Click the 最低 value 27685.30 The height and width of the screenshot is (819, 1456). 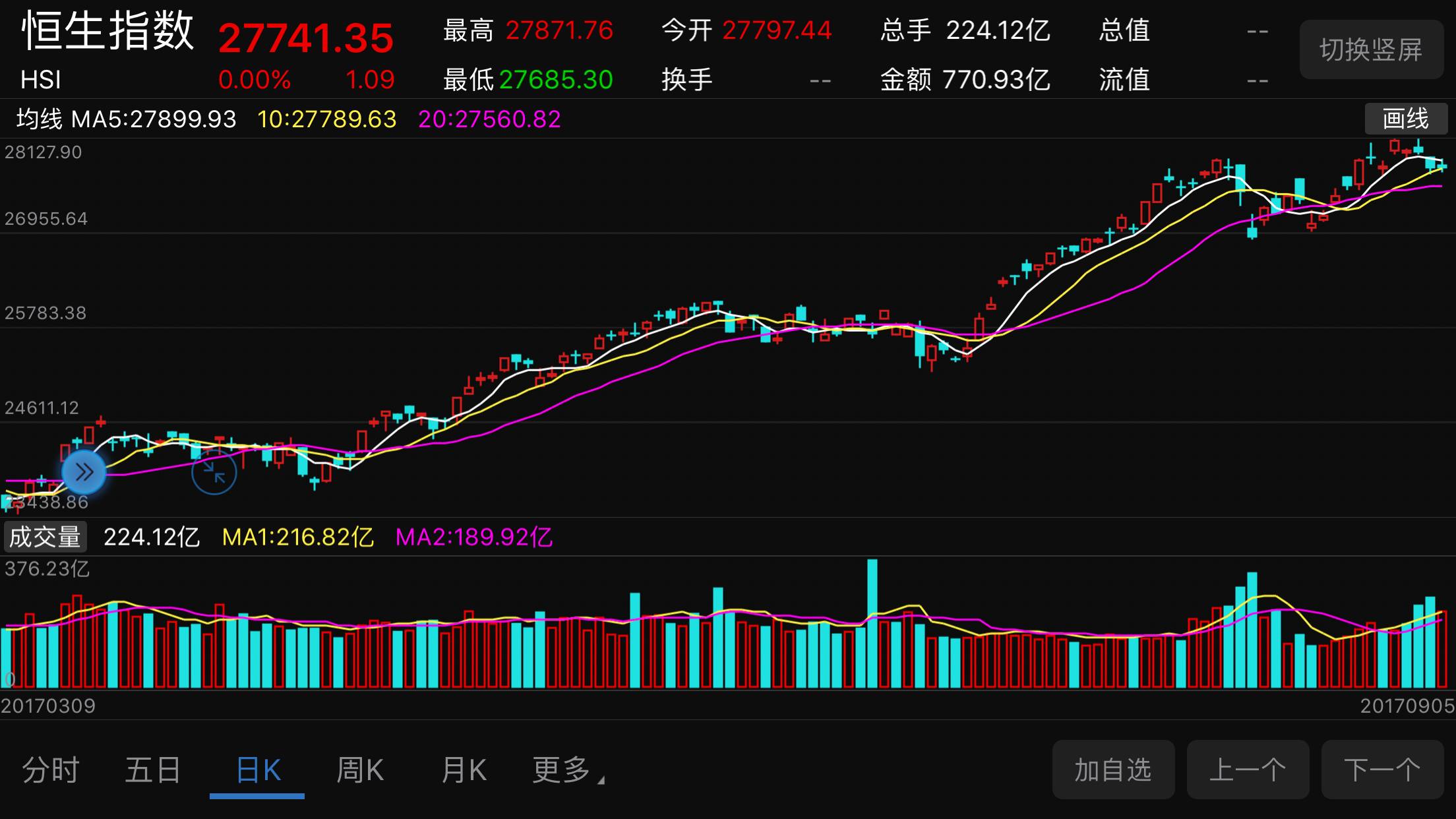[x=556, y=80]
